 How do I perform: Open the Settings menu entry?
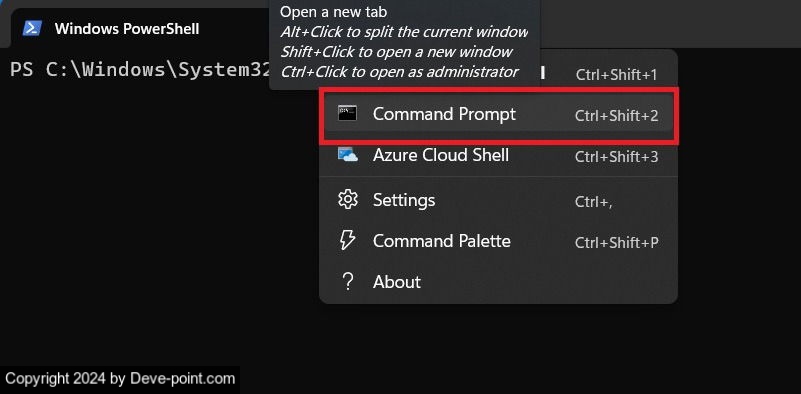coord(498,200)
